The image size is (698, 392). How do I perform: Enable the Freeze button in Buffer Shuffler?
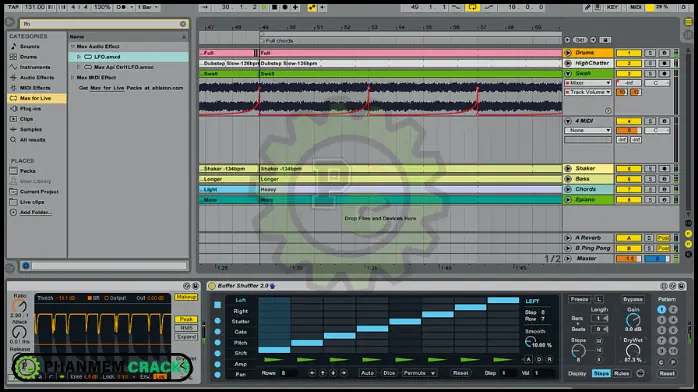point(580,299)
